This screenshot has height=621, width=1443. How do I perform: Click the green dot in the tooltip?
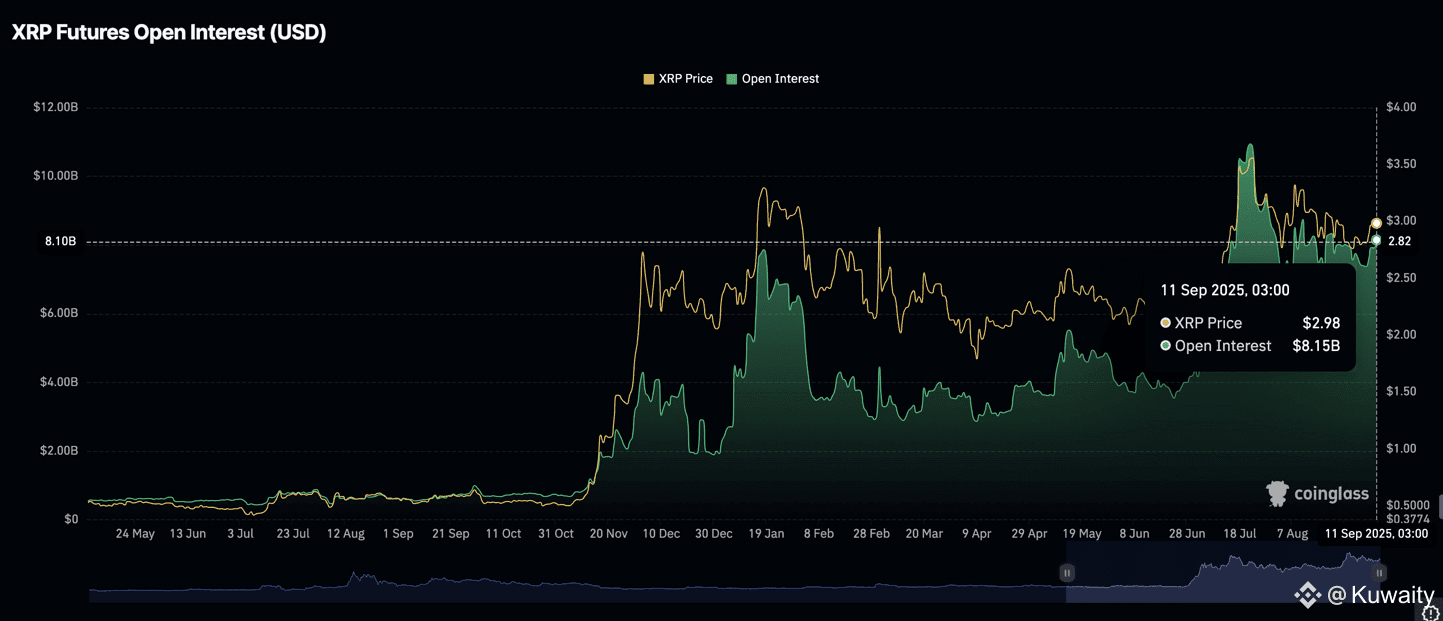pyautogui.click(x=1165, y=346)
